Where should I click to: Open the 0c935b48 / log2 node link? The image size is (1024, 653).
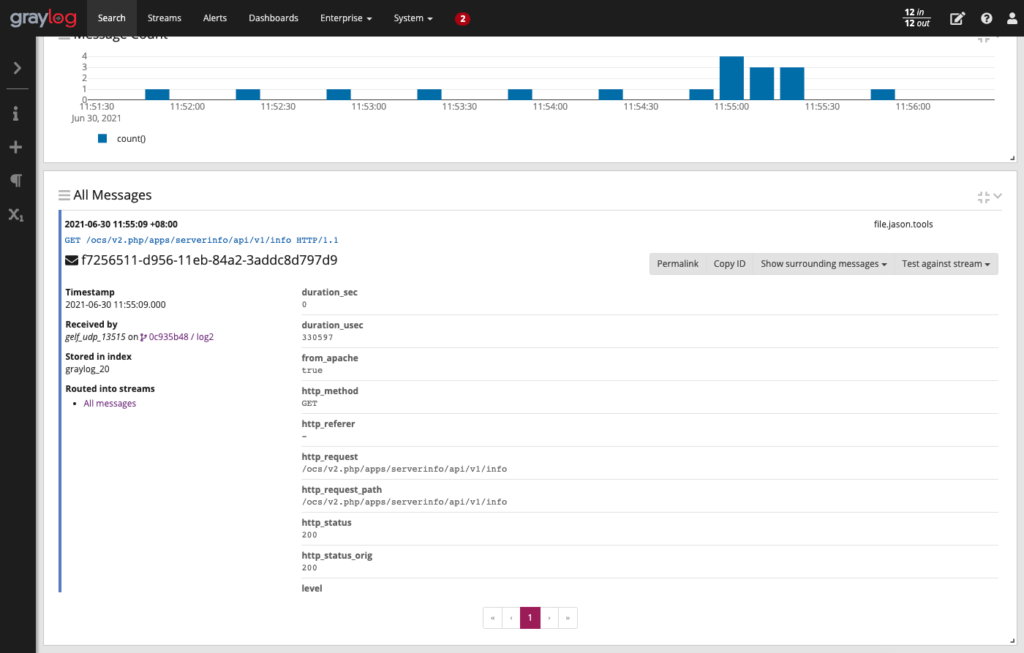coord(178,337)
